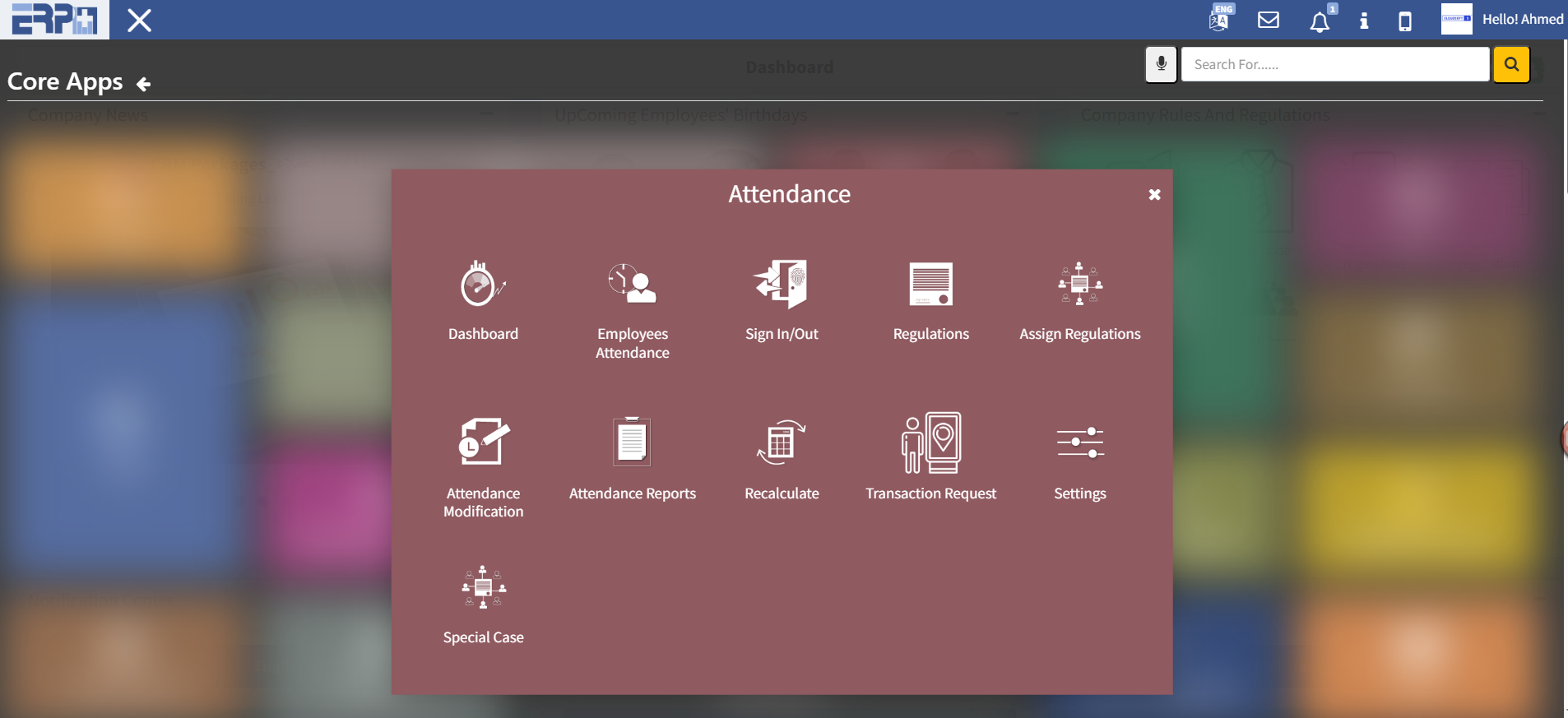Screen dimensions: 1568x718
Task: Open the Special Case icon
Action: (483, 587)
